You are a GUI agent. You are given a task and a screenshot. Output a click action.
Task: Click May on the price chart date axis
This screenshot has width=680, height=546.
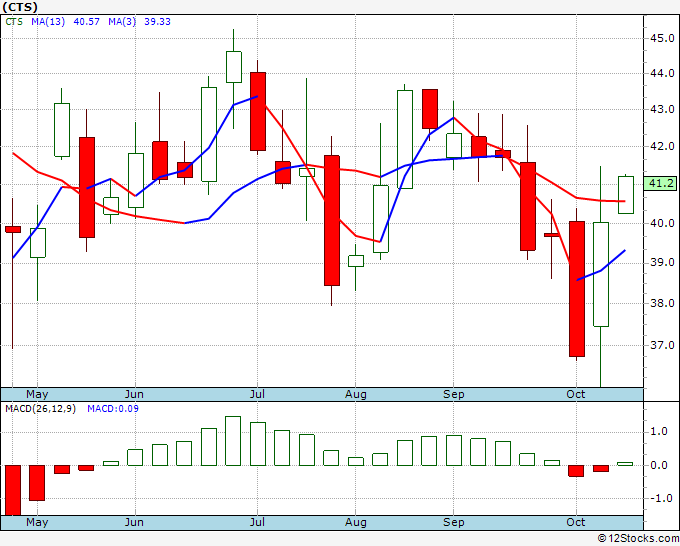37,394
